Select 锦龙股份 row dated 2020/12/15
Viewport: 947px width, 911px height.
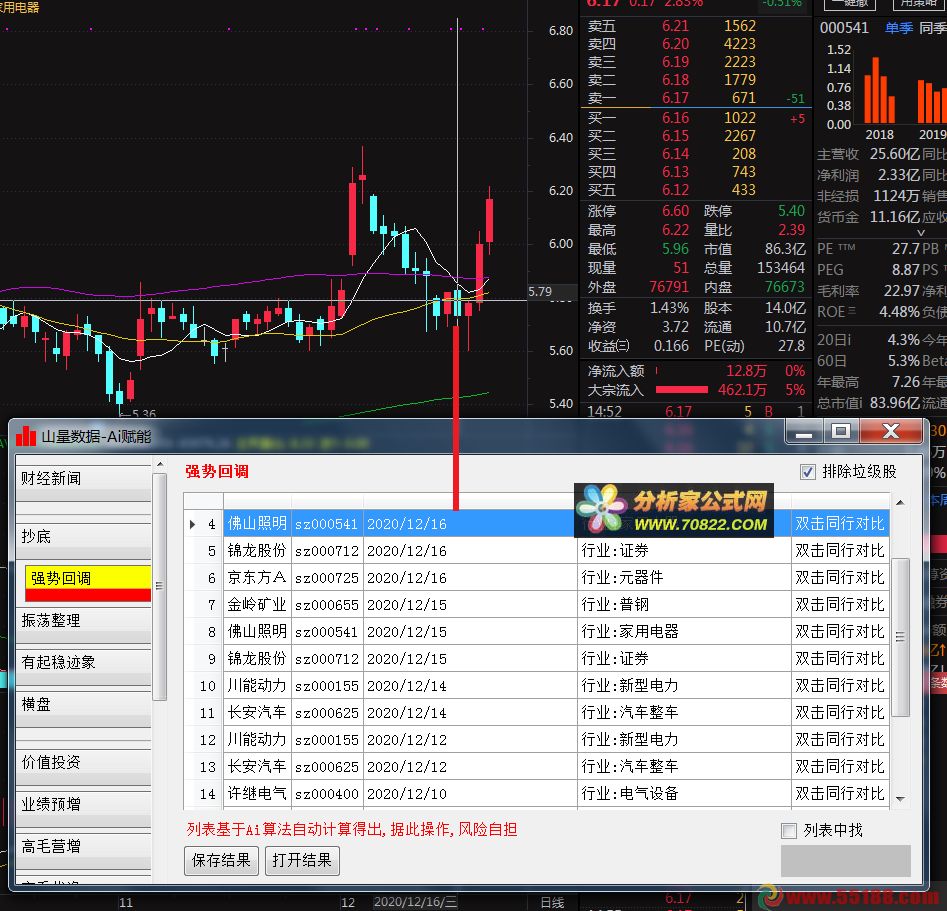(536, 658)
